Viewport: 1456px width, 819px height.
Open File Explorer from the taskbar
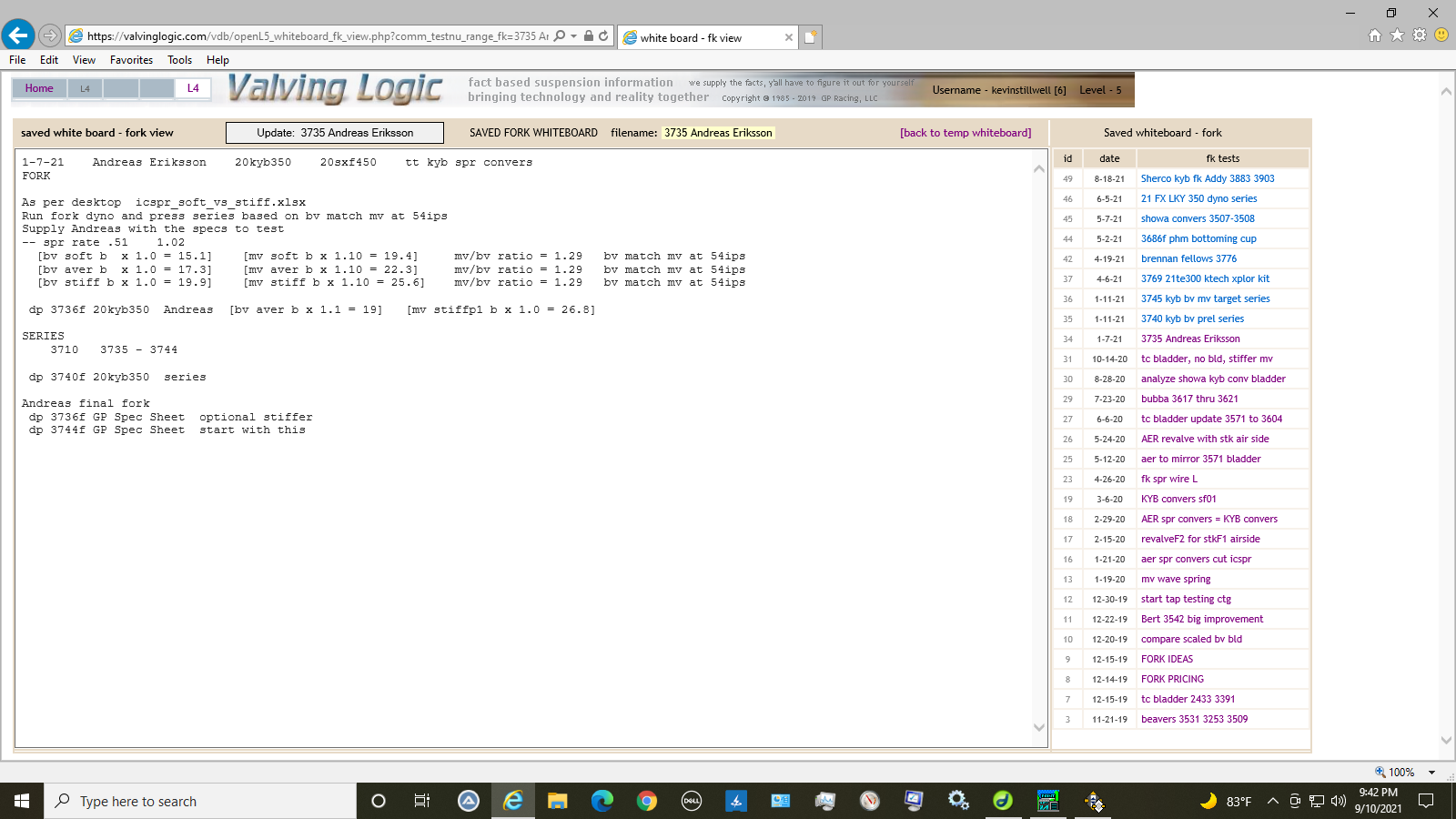tap(558, 801)
